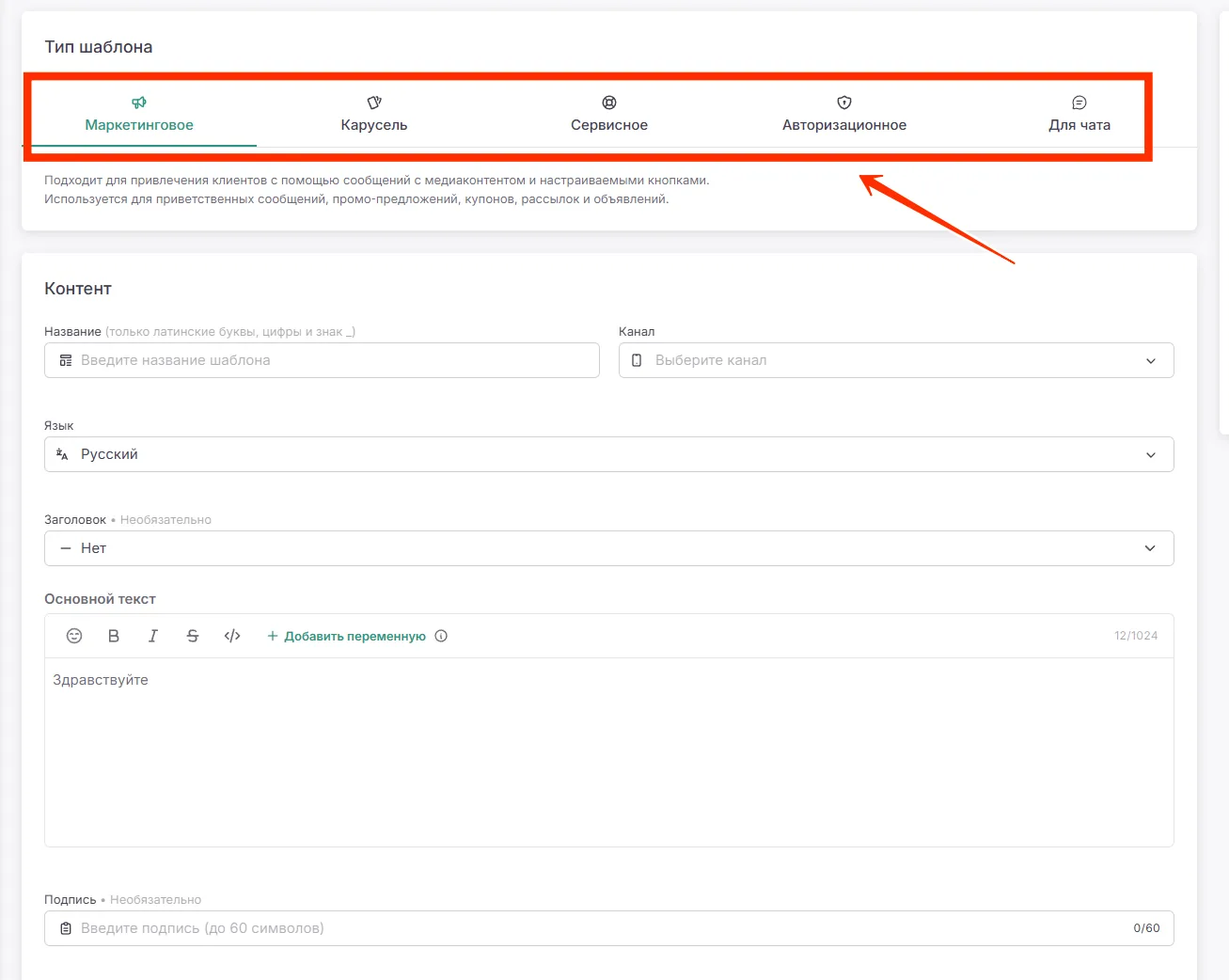Switch to the Для чата tab
The image size is (1229, 980).
click(x=1079, y=114)
